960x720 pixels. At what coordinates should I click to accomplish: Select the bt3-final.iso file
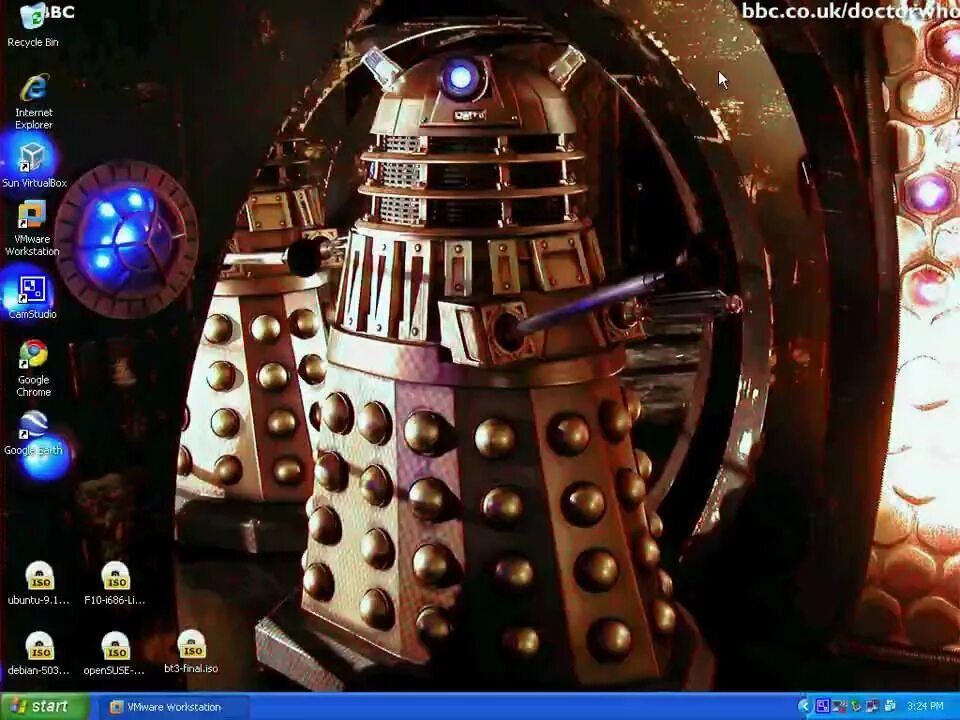pyautogui.click(x=191, y=651)
